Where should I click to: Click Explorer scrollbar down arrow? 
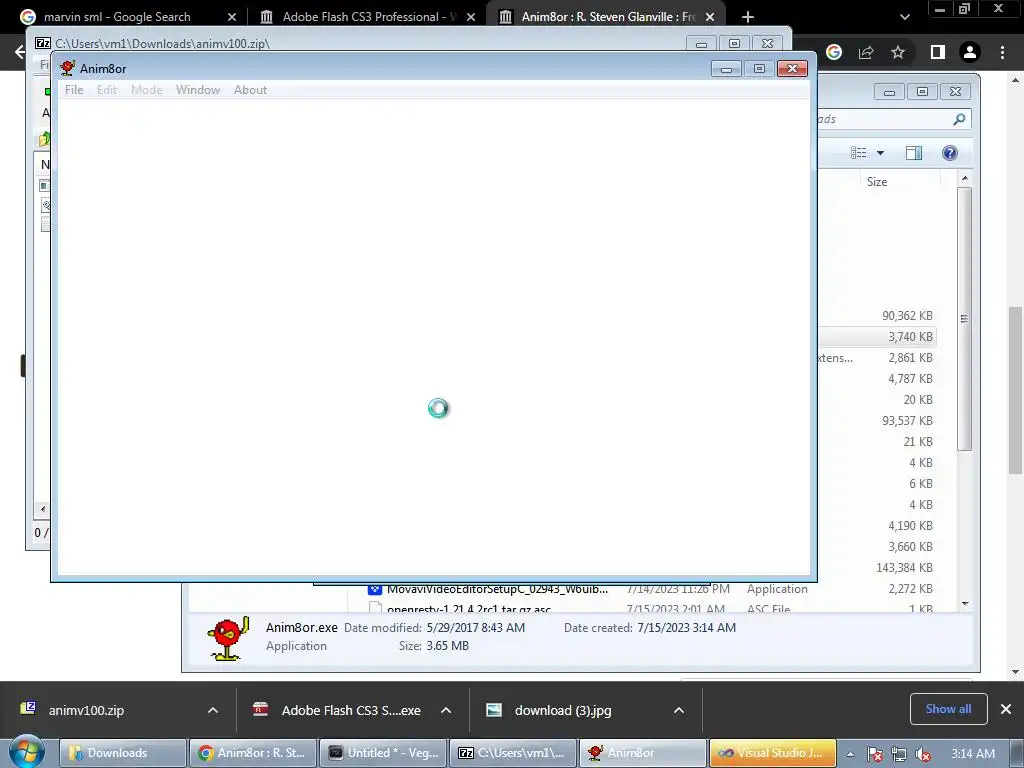tap(965, 604)
